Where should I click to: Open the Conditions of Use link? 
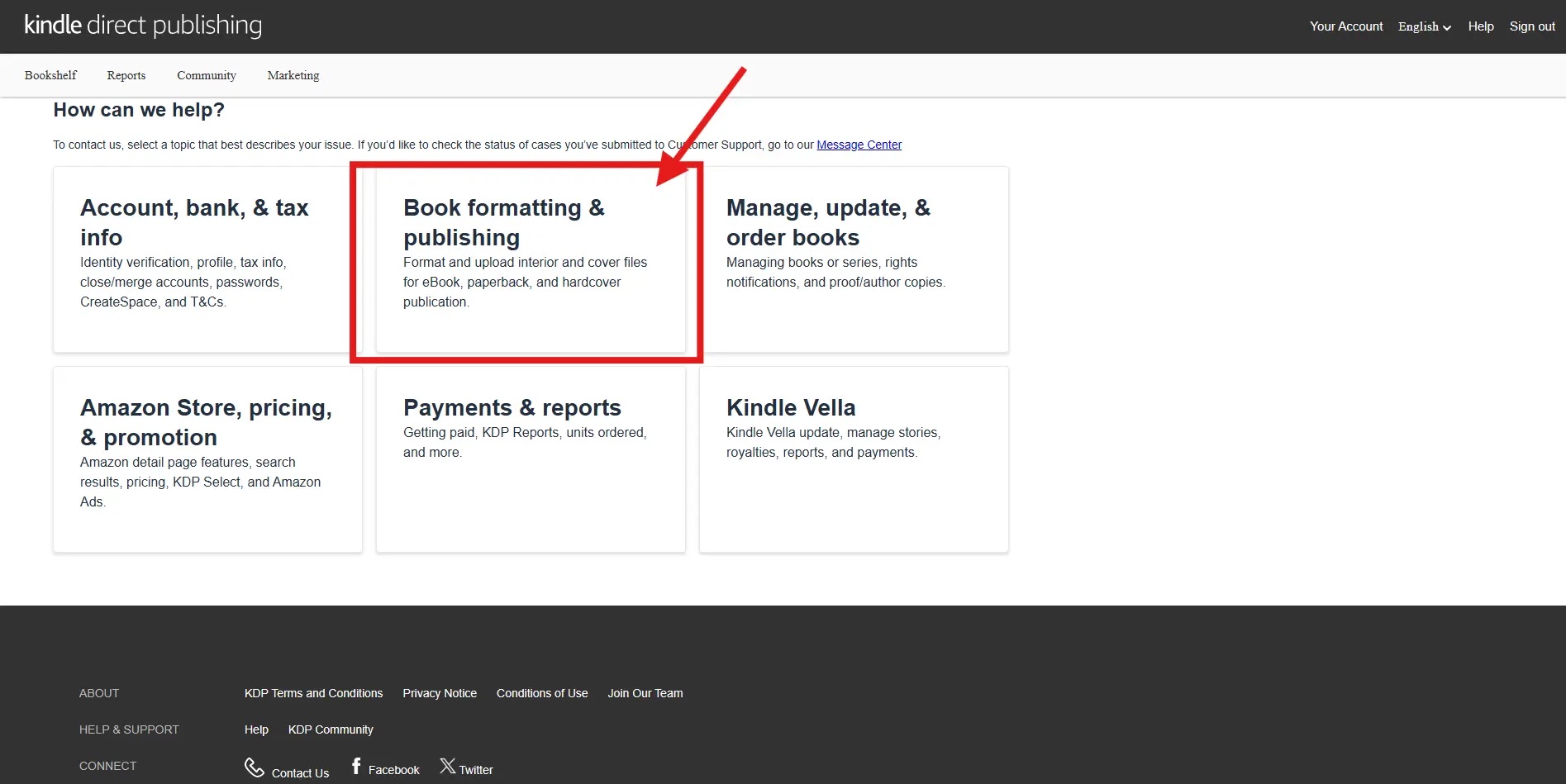click(542, 693)
